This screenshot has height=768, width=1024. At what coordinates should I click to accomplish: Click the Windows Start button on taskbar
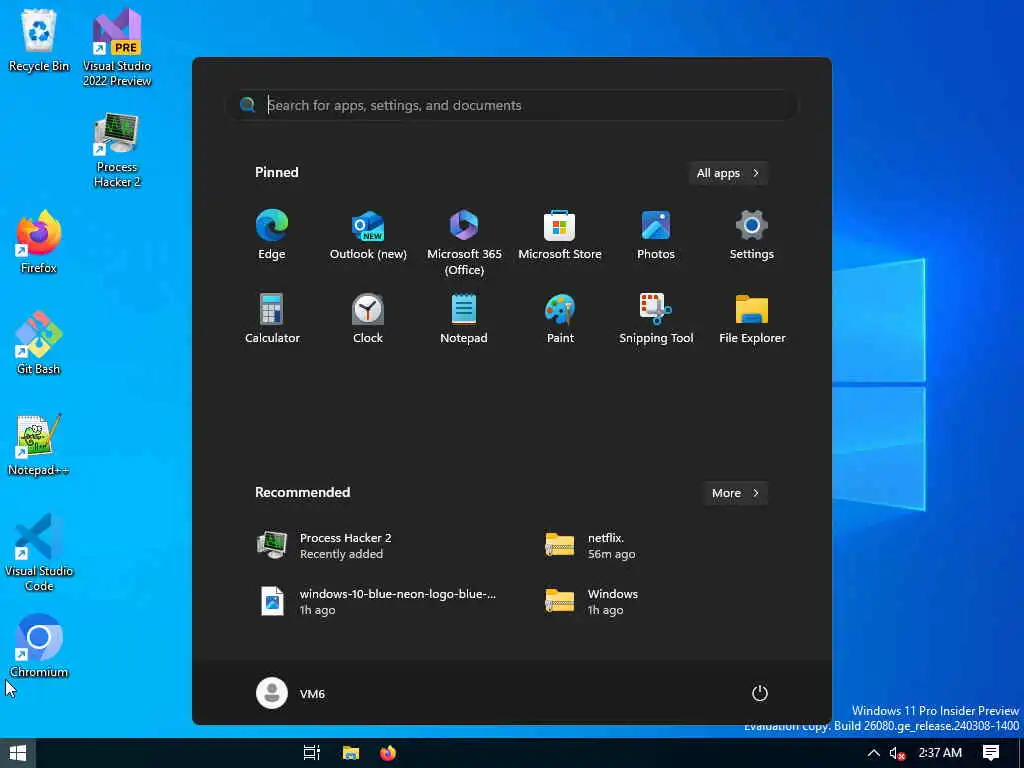[x=18, y=753]
